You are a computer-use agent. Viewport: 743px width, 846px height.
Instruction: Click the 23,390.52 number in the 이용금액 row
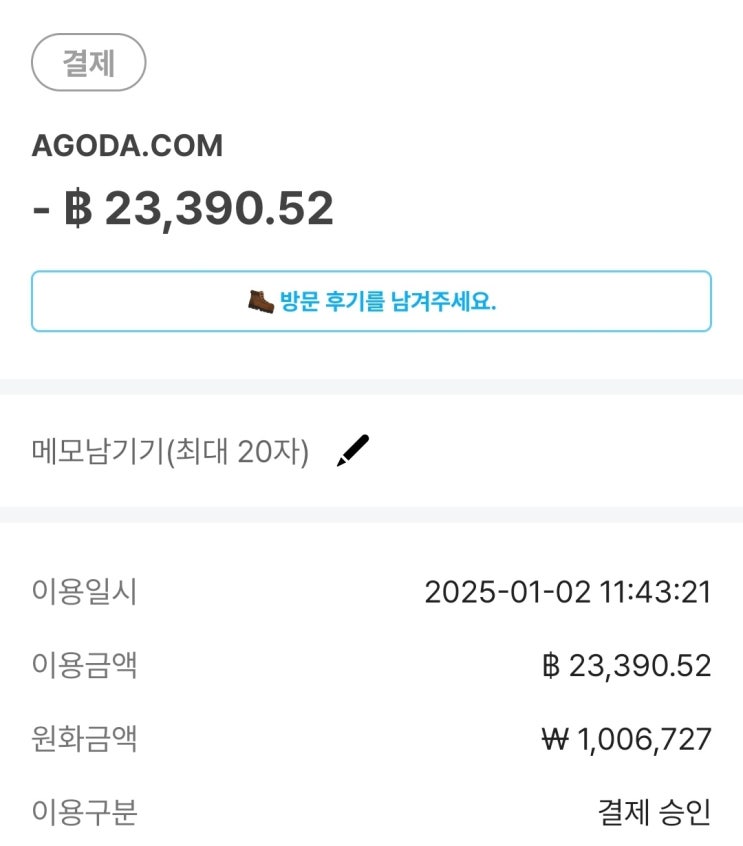point(640,666)
